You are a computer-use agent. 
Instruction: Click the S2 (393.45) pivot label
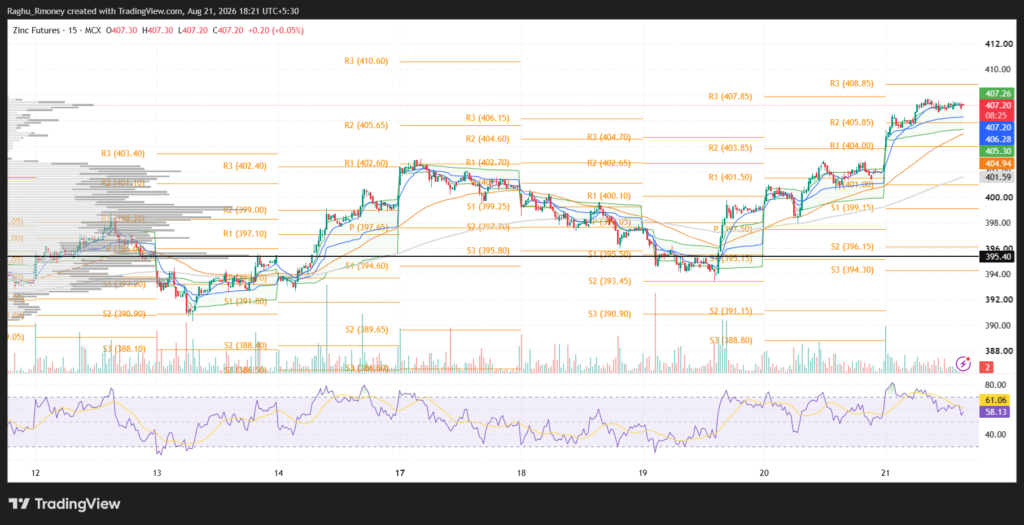pyautogui.click(x=609, y=281)
